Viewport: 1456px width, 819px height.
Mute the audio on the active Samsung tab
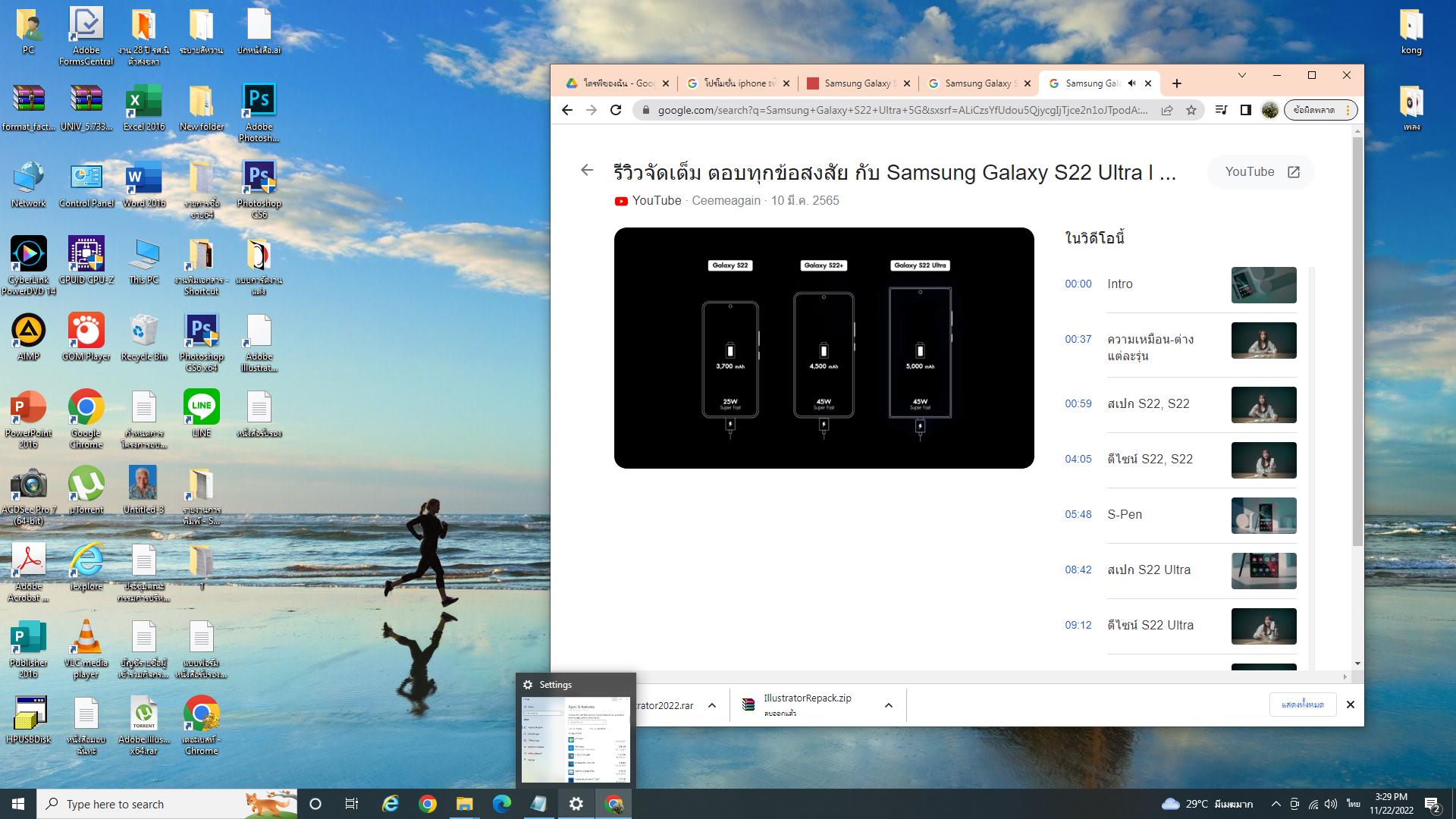1131,83
